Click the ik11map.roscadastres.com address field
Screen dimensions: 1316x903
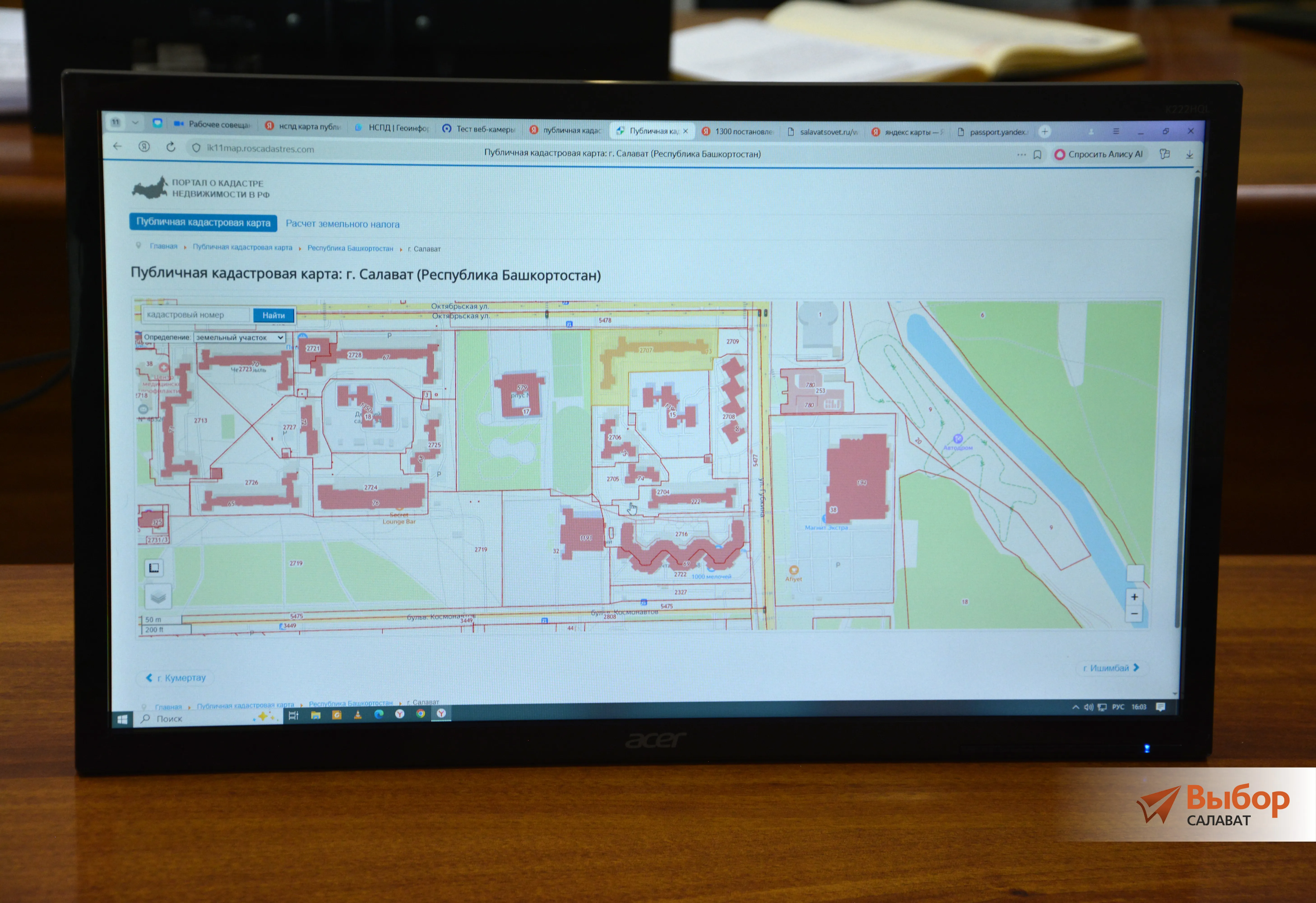pyautogui.click(x=260, y=149)
